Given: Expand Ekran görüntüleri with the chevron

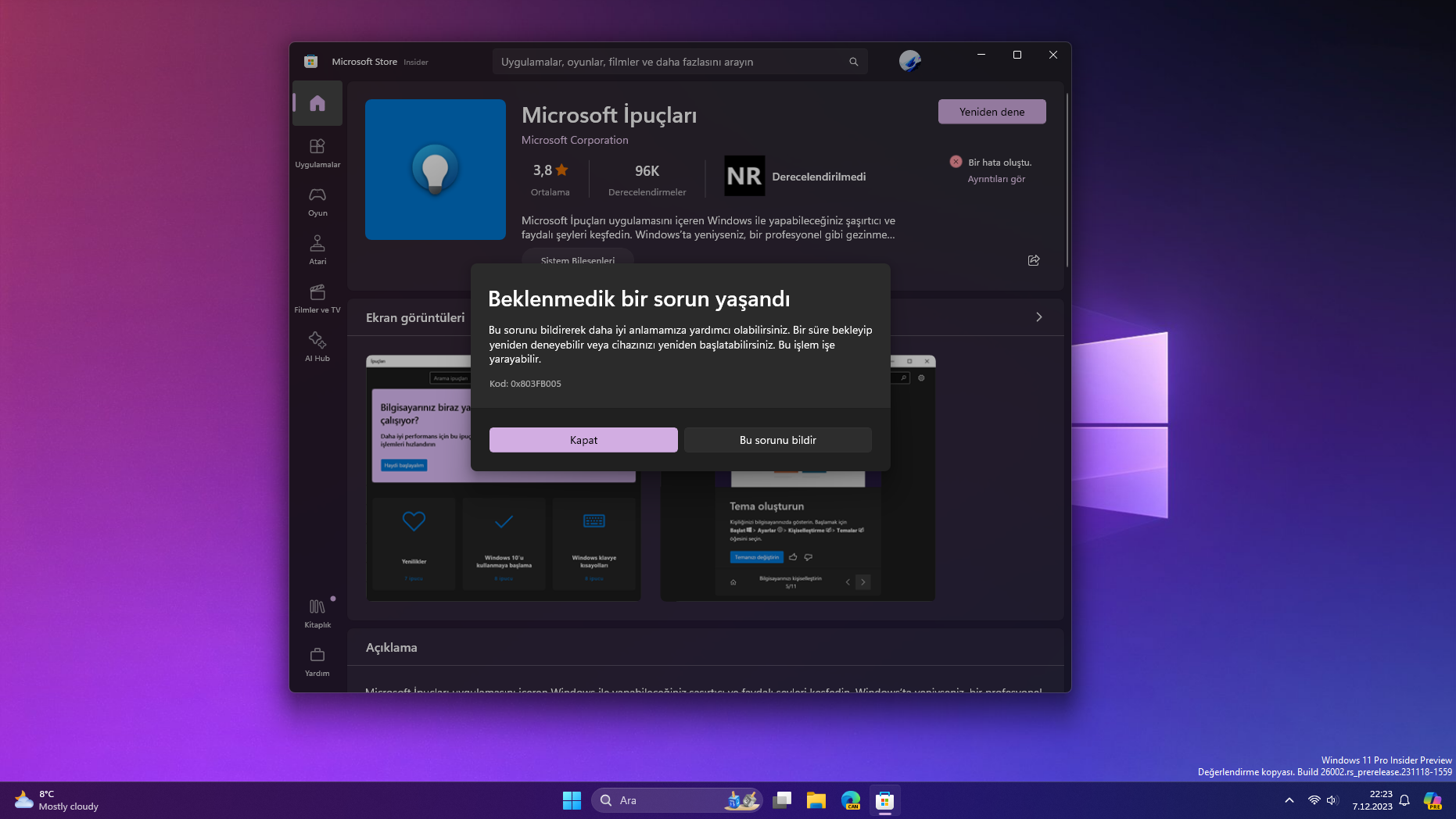Looking at the screenshot, I should point(1039,317).
